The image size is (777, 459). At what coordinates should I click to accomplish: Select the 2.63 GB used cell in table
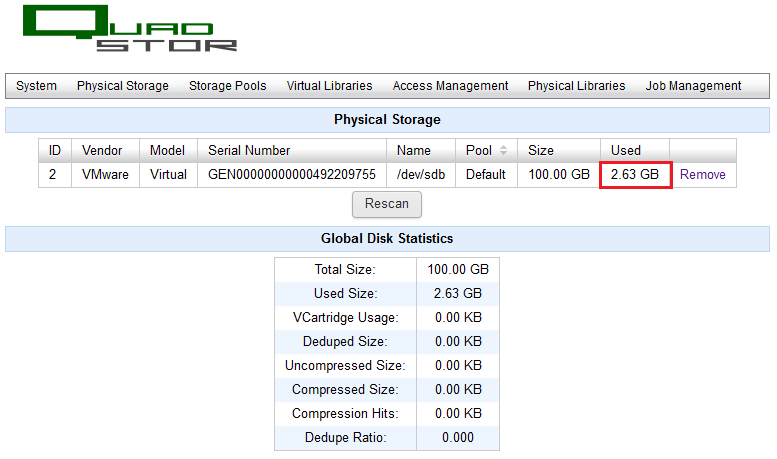tap(635, 174)
